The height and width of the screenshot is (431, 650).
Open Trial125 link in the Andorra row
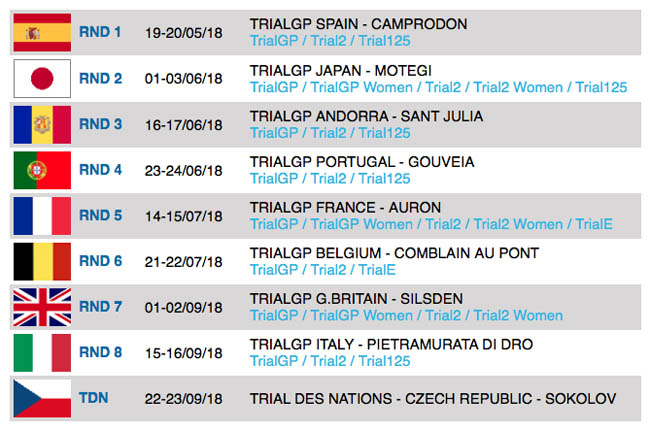point(384,133)
